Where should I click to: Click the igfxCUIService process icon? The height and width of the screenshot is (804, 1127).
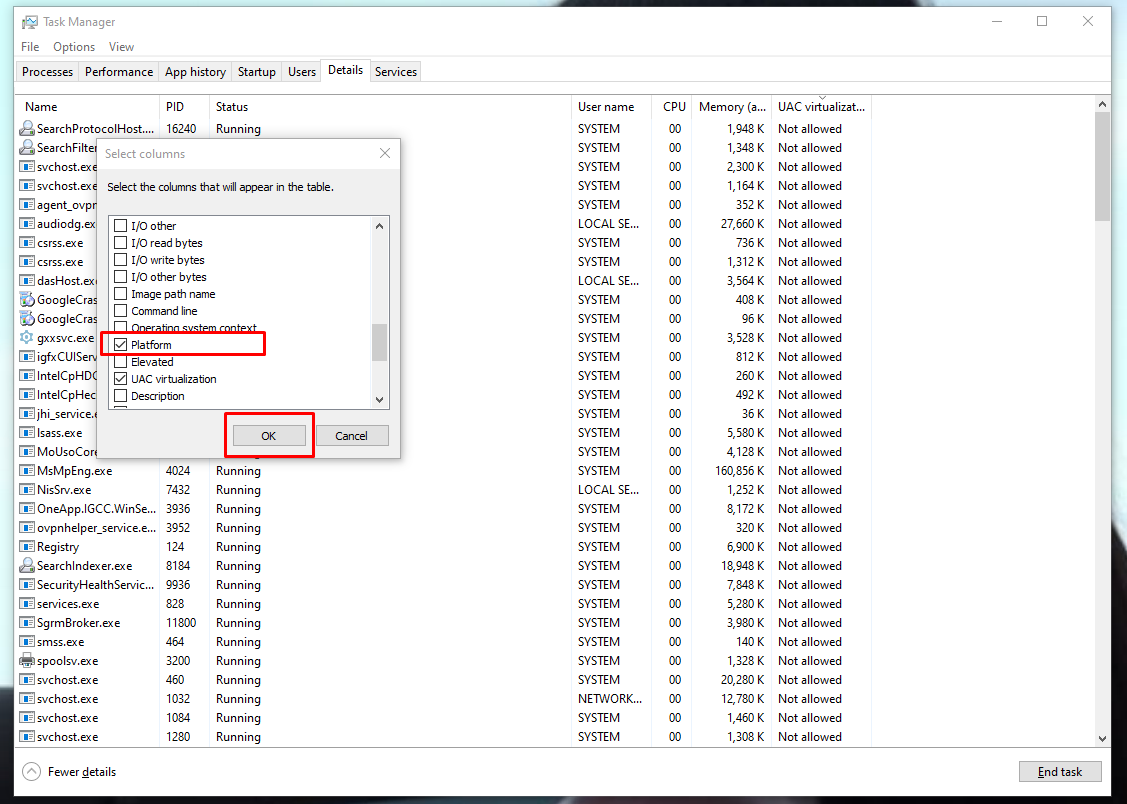pos(27,356)
